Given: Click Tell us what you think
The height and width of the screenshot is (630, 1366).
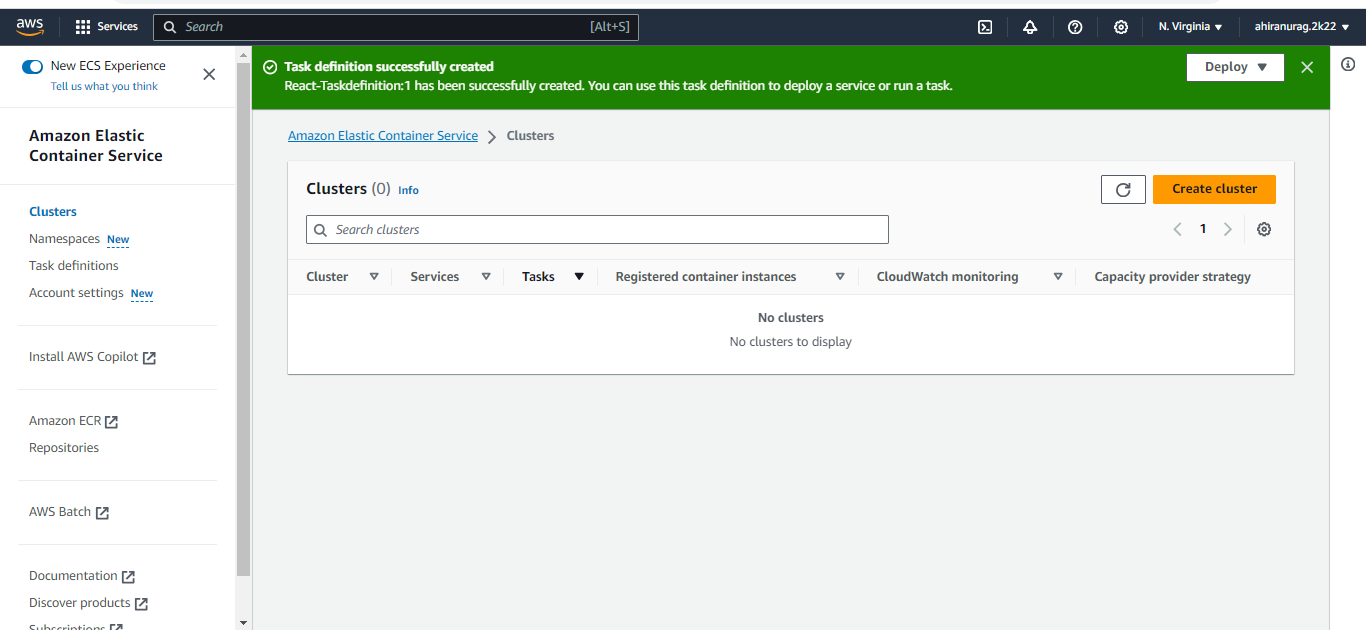Looking at the screenshot, I should (x=104, y=86).
